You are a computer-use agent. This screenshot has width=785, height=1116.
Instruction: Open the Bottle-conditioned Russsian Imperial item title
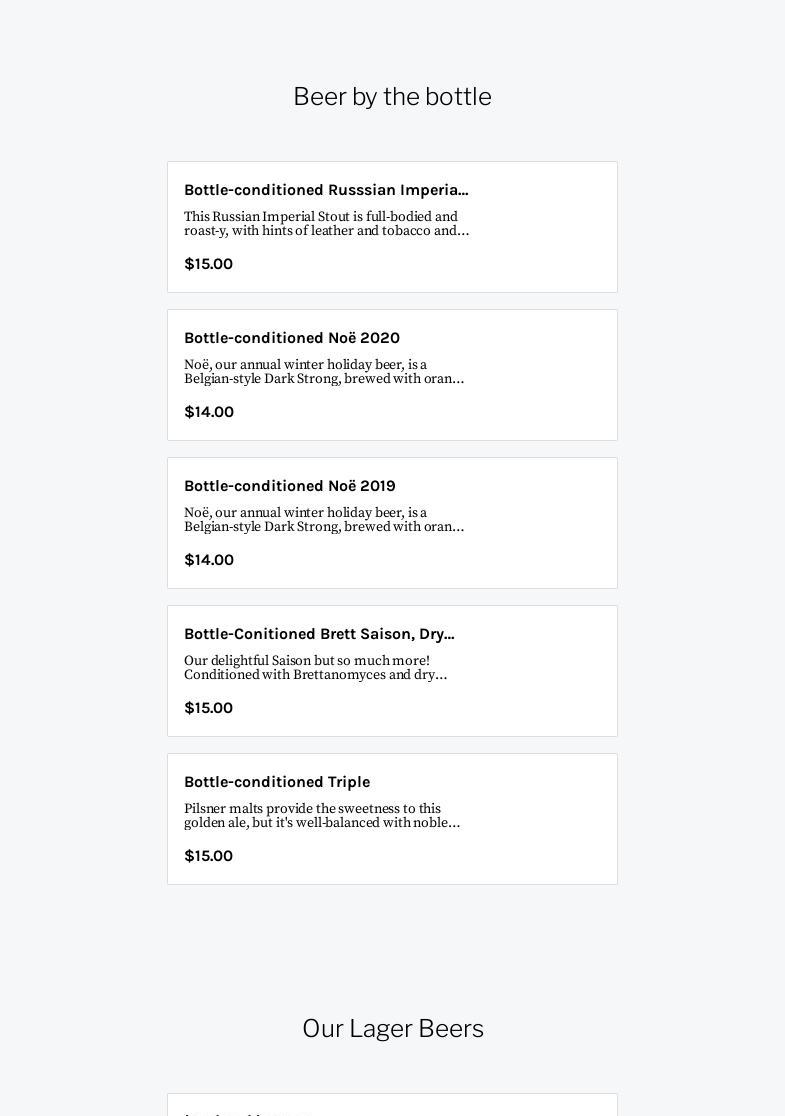point(326,190)
